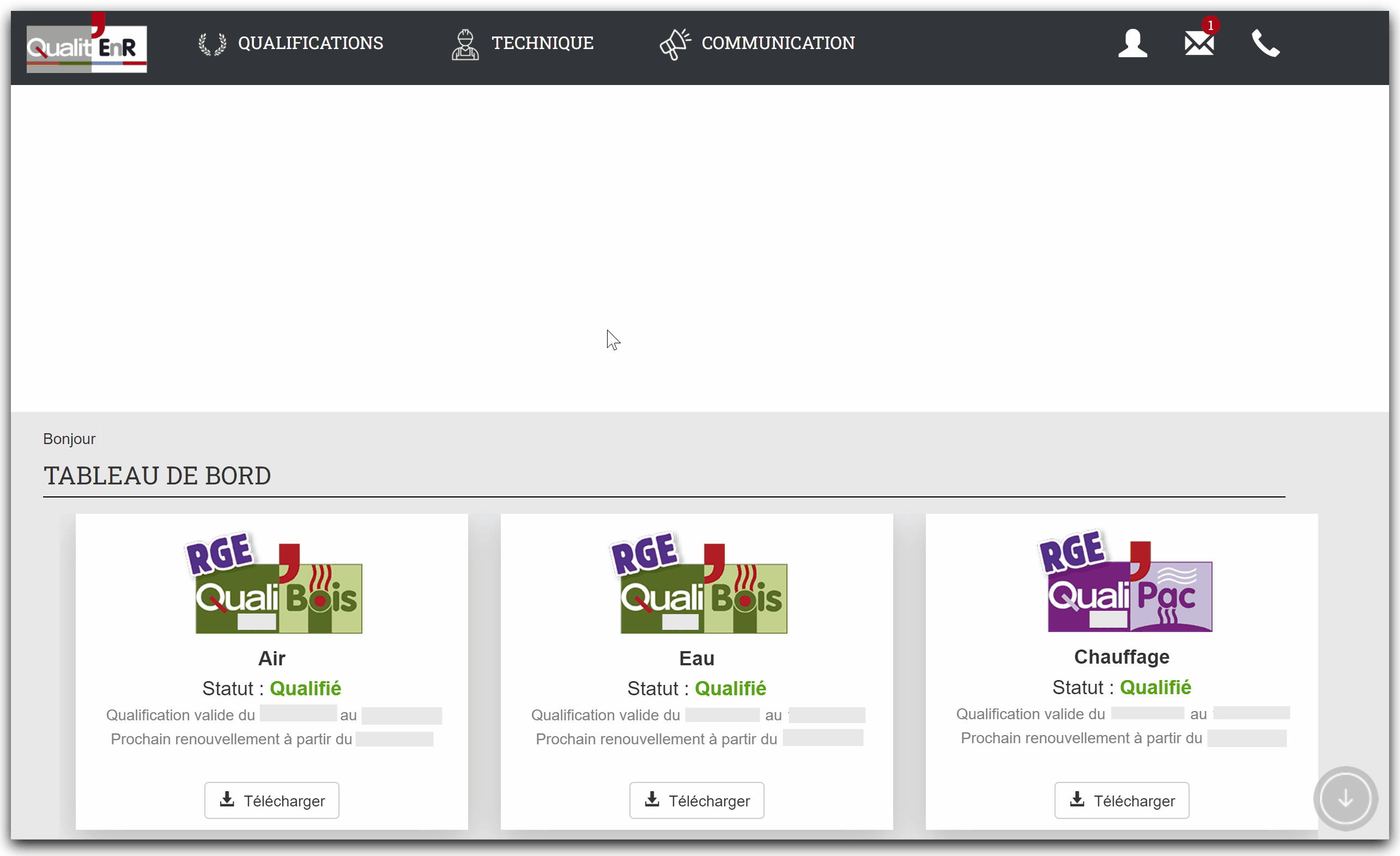Click the RGE QualiBois logo on Eau card
Viewport: 1400px width, 856px height.
(698, 583)
